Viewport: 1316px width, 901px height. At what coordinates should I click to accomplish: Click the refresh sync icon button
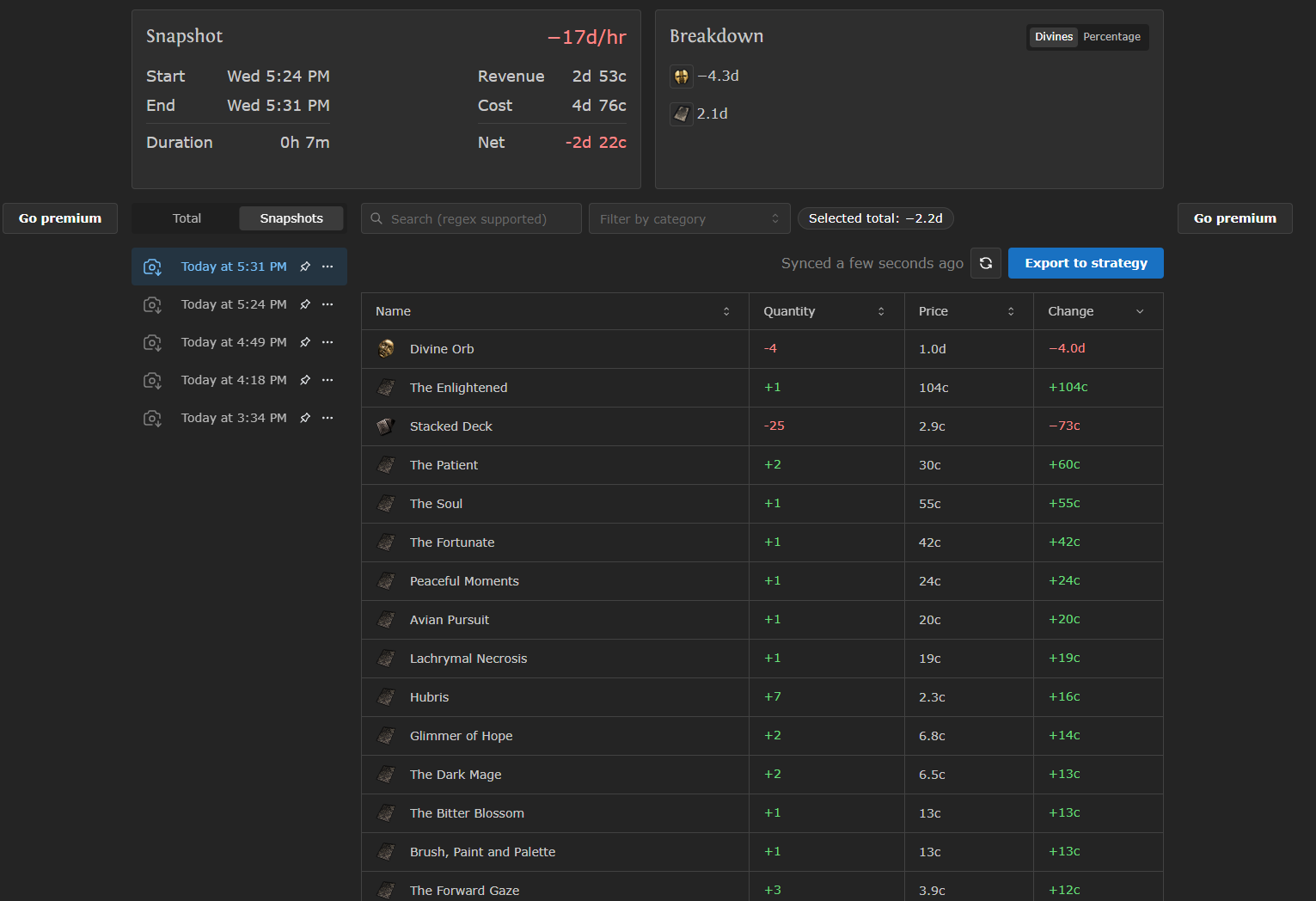tap(986, 263)
